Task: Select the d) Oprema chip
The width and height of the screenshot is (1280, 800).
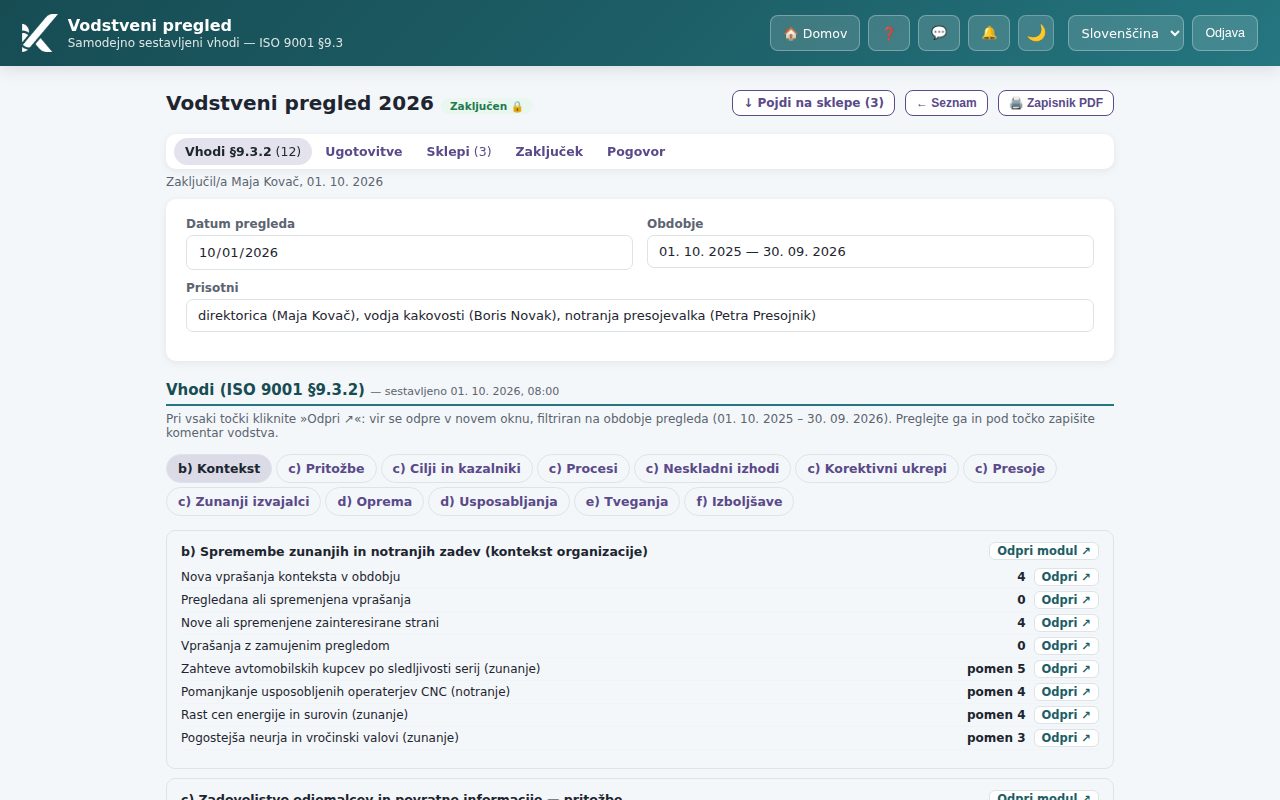Action: [x=375, y=502]
